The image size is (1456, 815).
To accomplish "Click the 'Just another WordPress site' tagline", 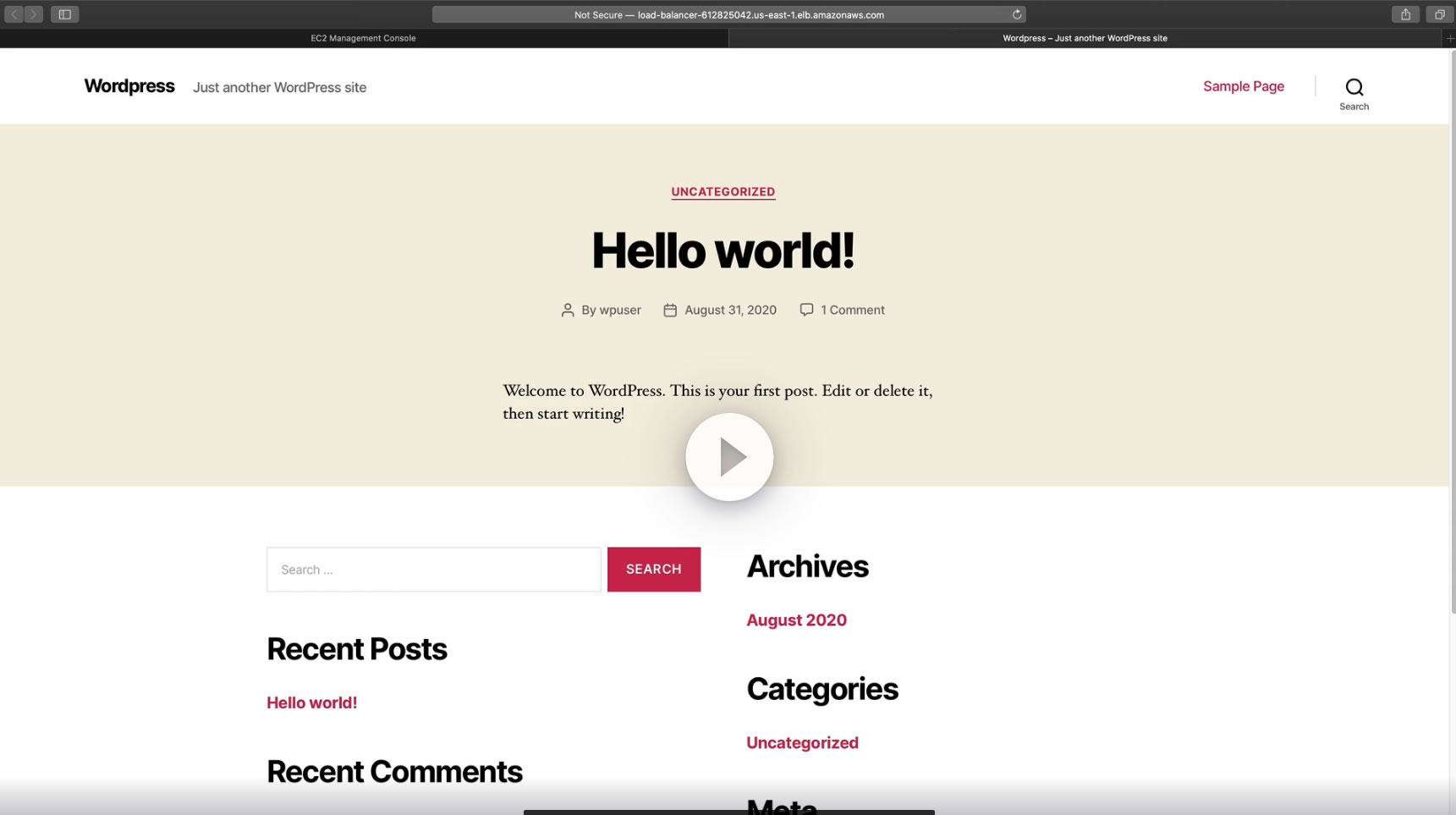I will 280,87.
